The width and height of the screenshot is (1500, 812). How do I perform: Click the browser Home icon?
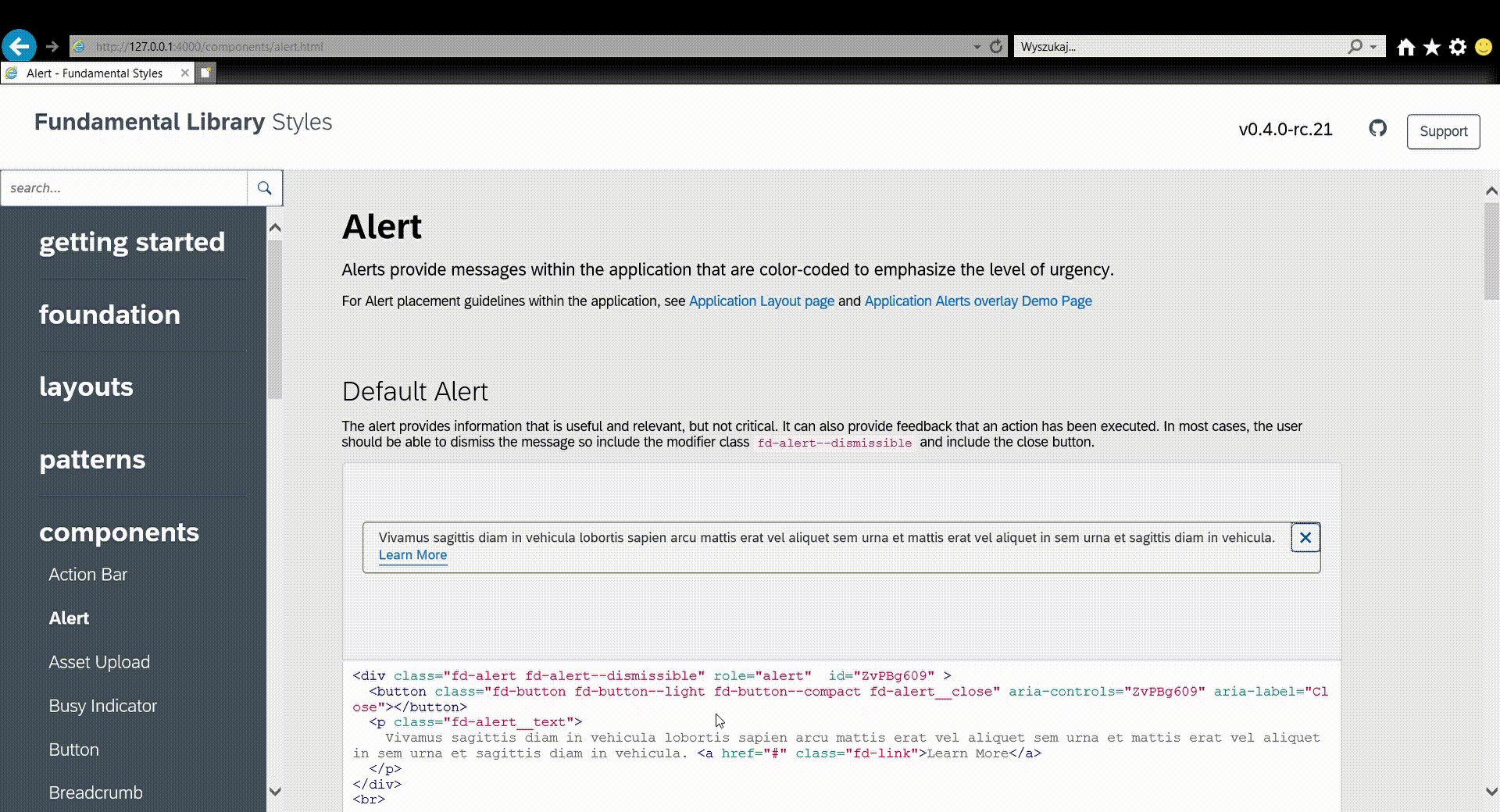1406,48
